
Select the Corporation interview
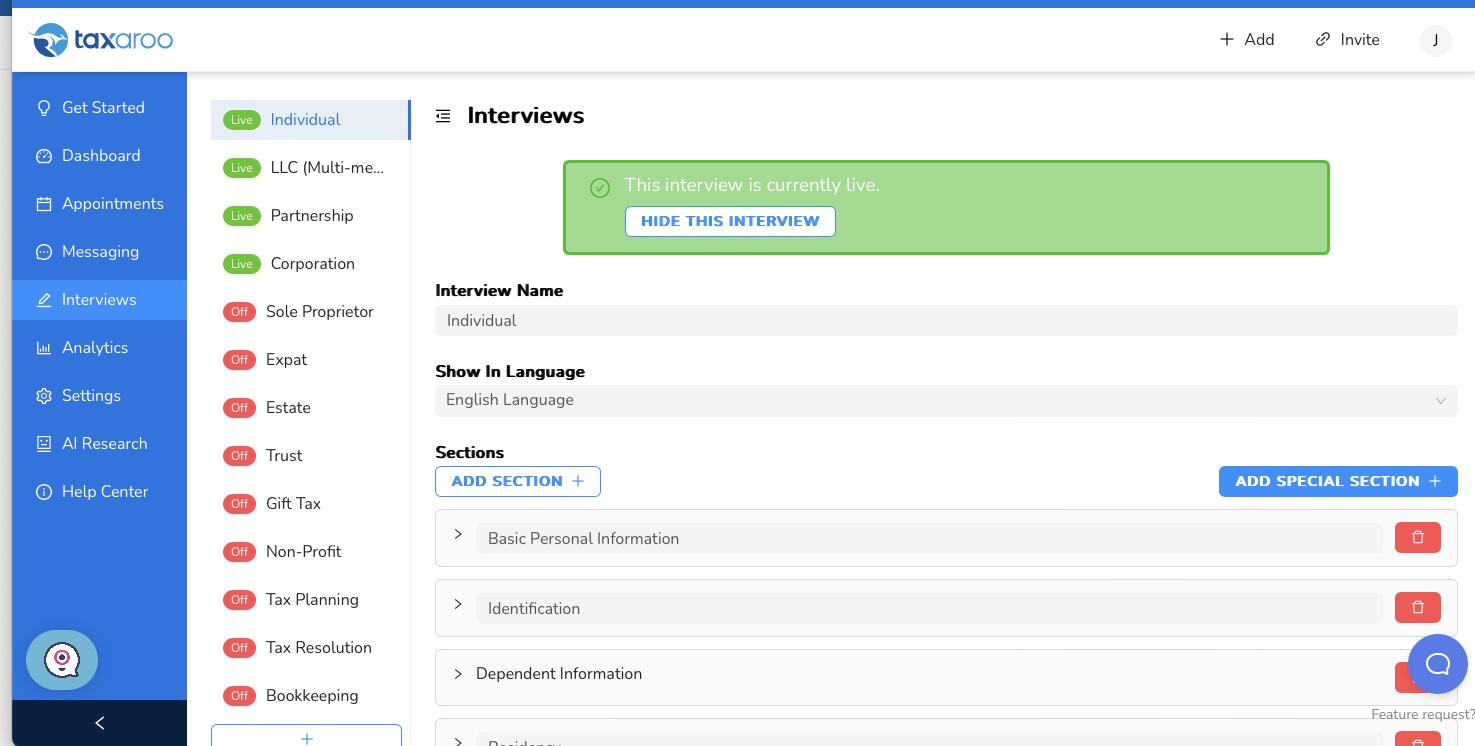tap(310, 264)
